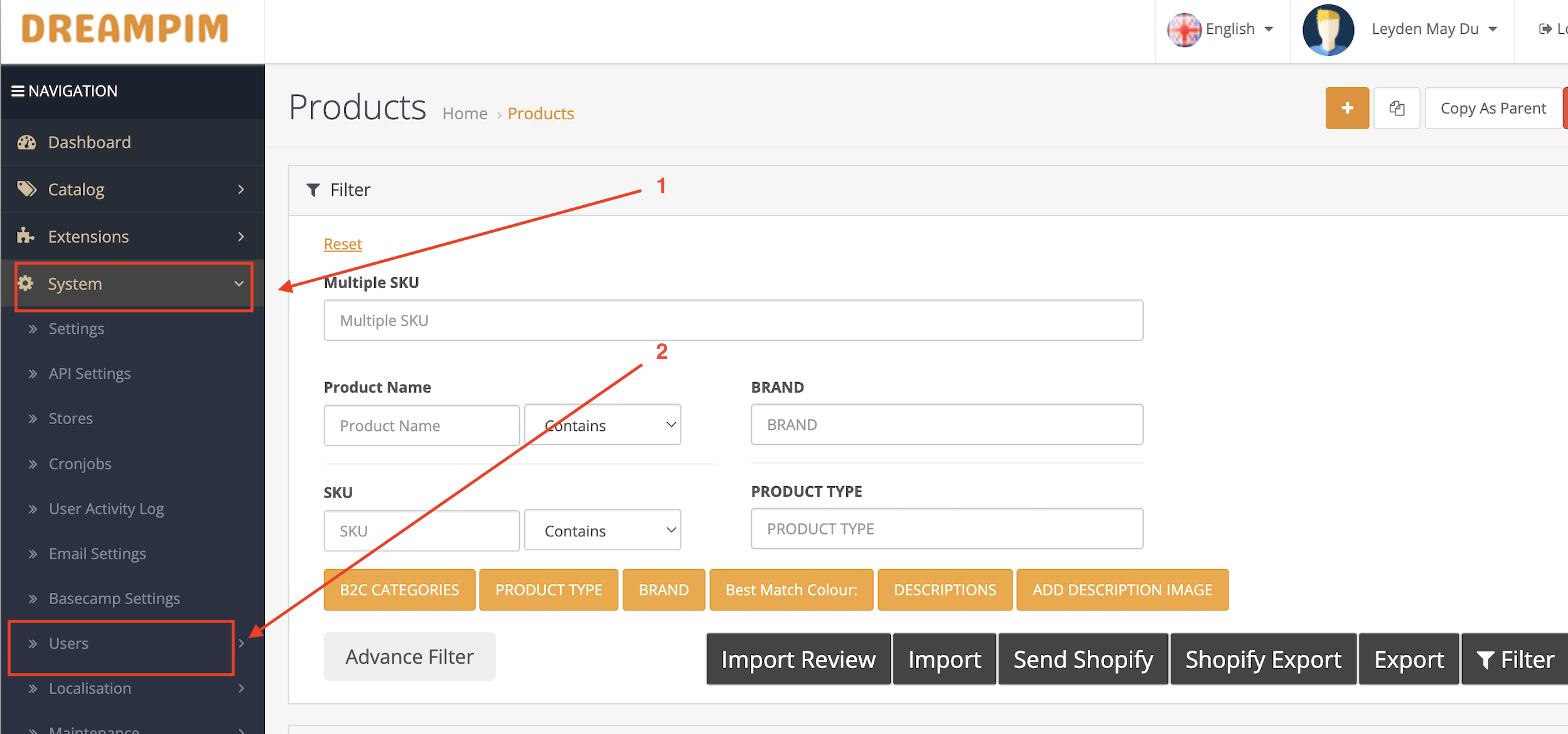Click the Extensions puzzle piece icon

(x=25, y=236)
